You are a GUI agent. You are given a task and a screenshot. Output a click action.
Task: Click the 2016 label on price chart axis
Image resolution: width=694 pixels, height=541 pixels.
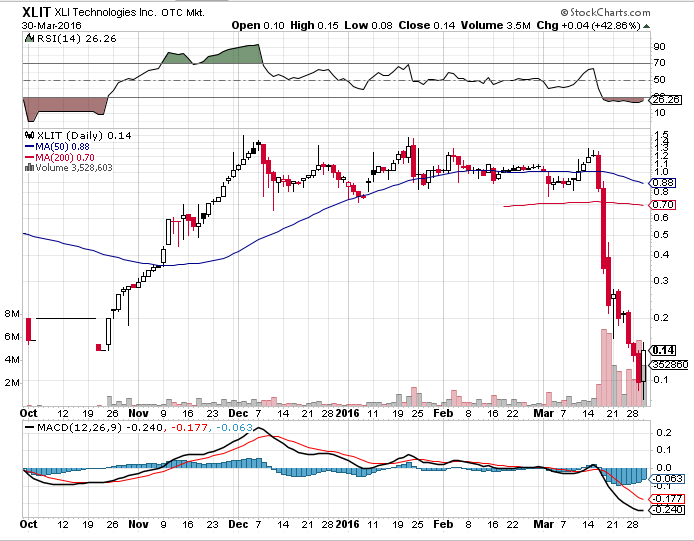pyautogui.click(x=347, y=413)
